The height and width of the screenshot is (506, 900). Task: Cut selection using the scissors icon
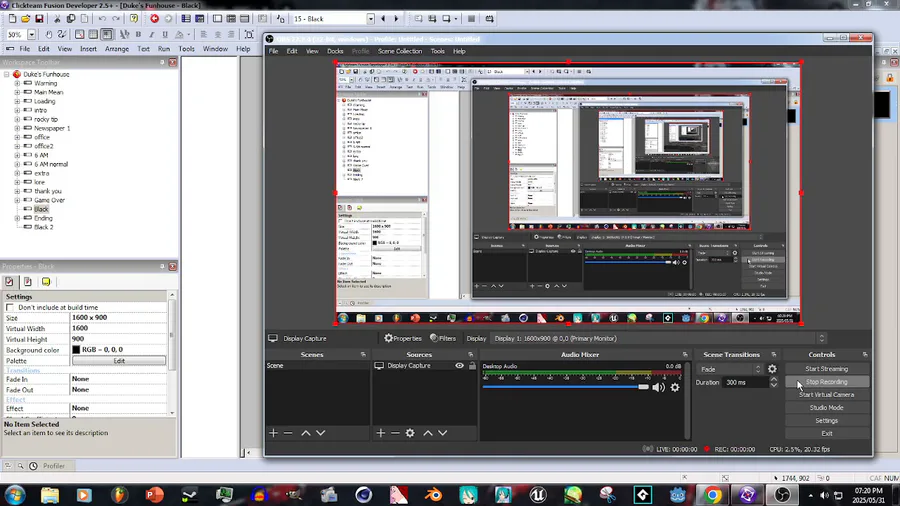(x=57, y=19)
